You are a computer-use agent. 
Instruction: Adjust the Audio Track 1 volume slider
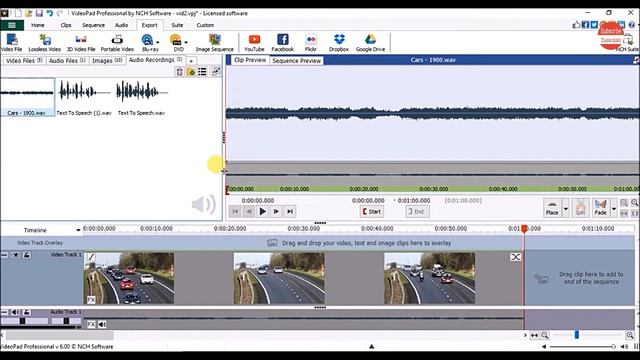[23, 321]
